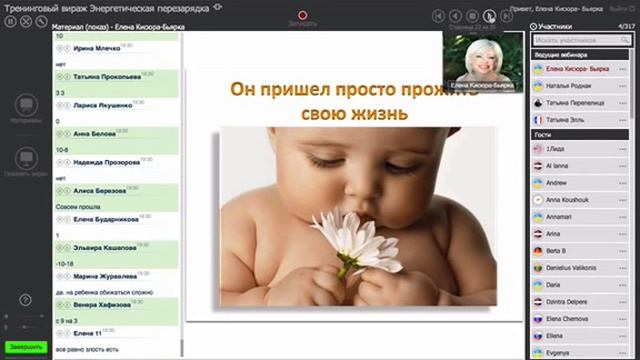Jump to the first slide

point(438,16)
